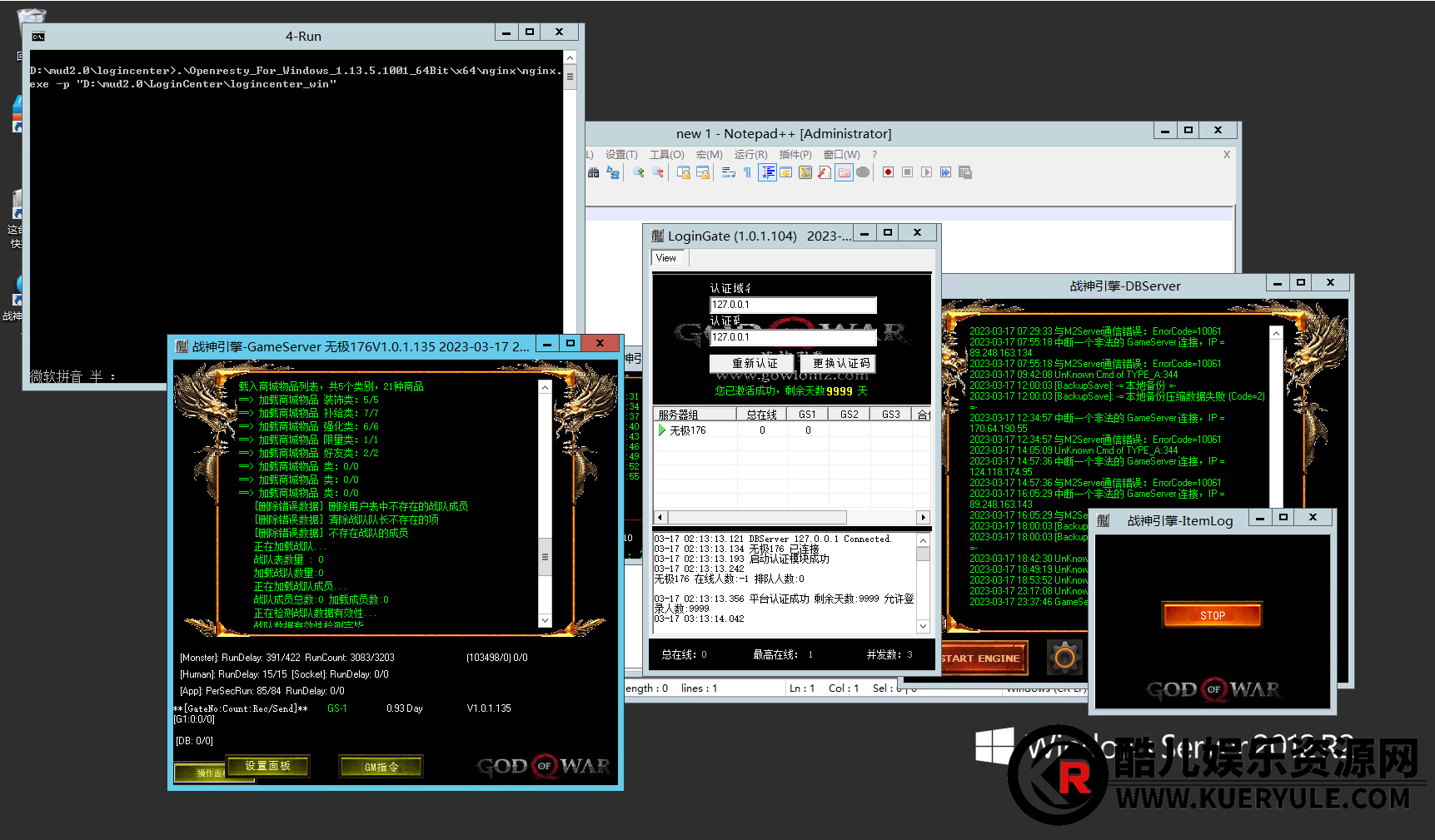1435x840 pixels.
Task: Click the Replace icon in Notepad++ toolbar
Action: point(613,172)
